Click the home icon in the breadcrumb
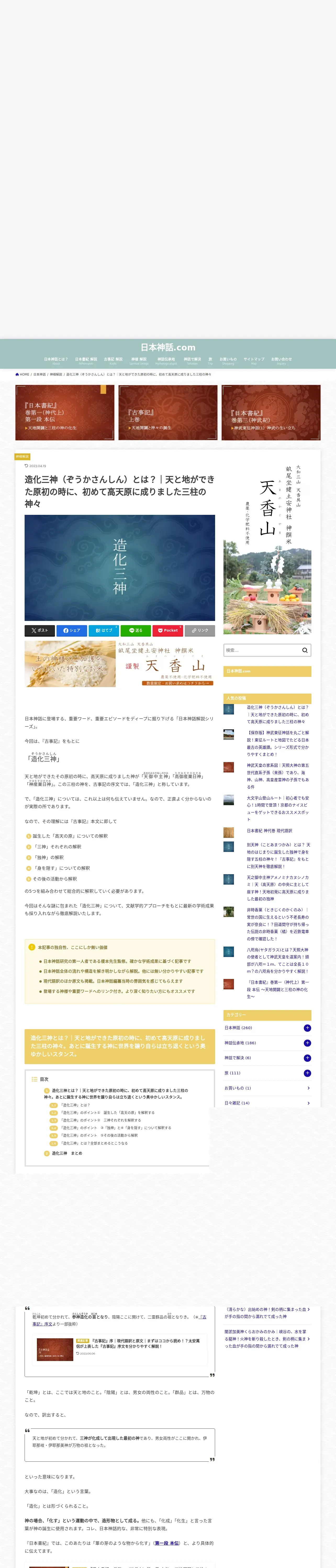The height and width of the screenshot is (1568, 336). [x=17, y=374]
